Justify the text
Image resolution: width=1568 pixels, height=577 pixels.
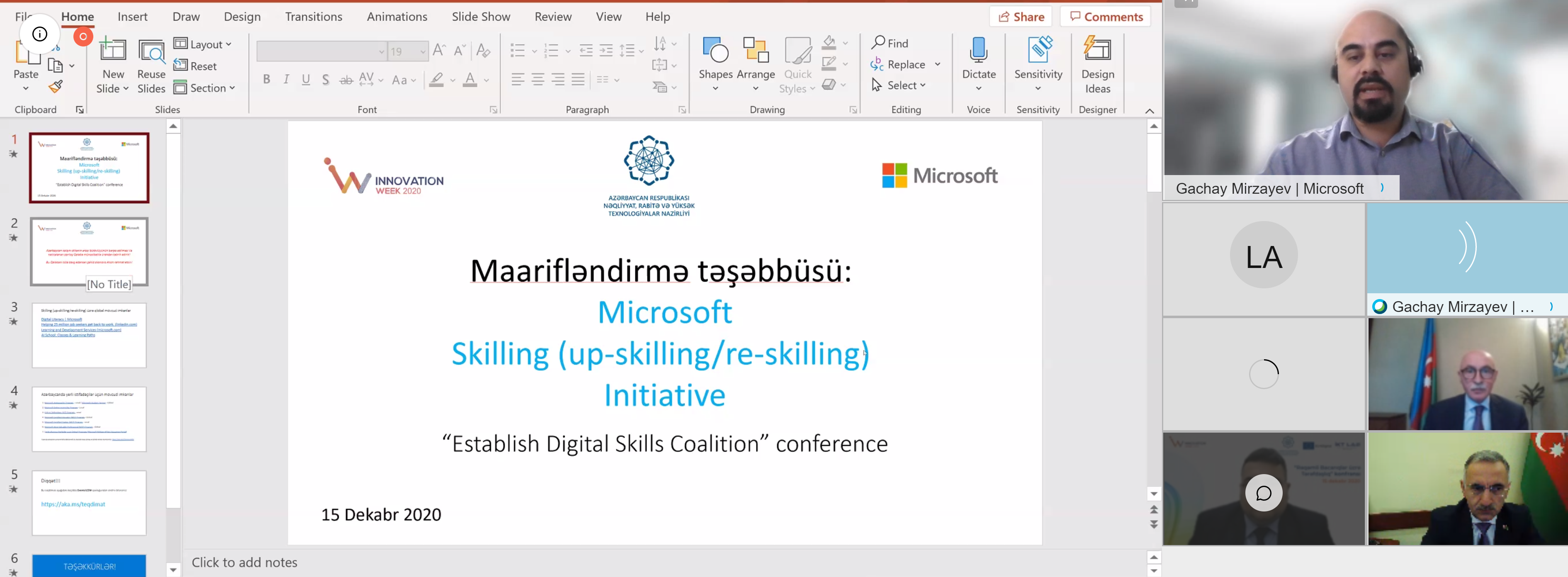[x=578, y=80]
